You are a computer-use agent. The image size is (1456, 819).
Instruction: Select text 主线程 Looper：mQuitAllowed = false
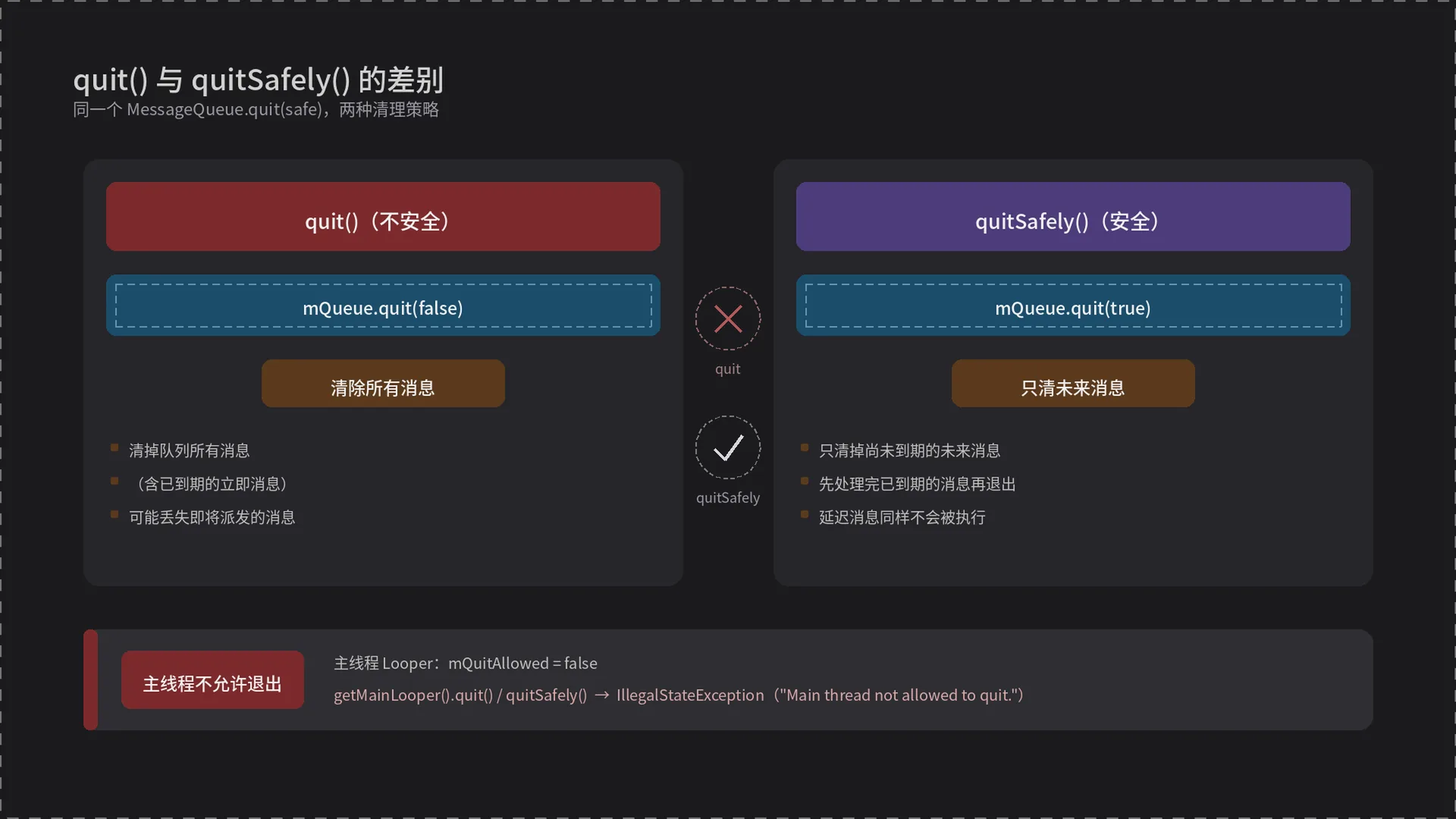coord(466,664)
